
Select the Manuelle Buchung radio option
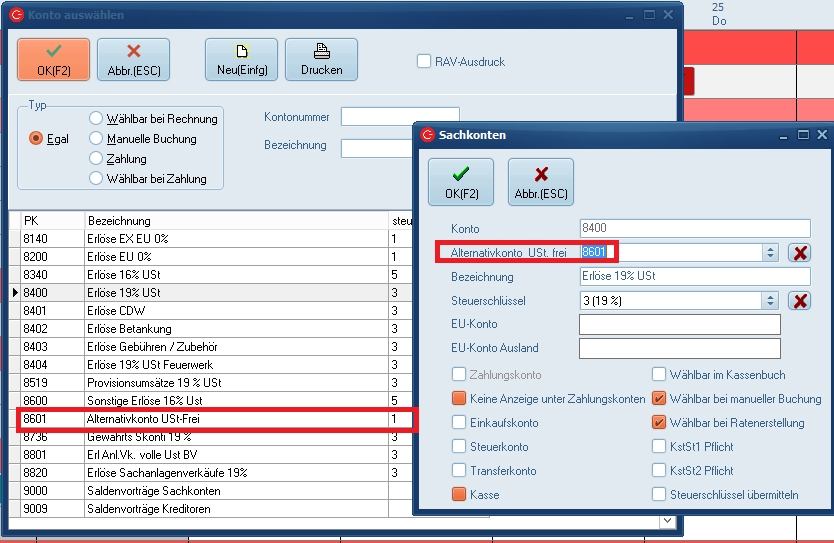tap(97, 139)
